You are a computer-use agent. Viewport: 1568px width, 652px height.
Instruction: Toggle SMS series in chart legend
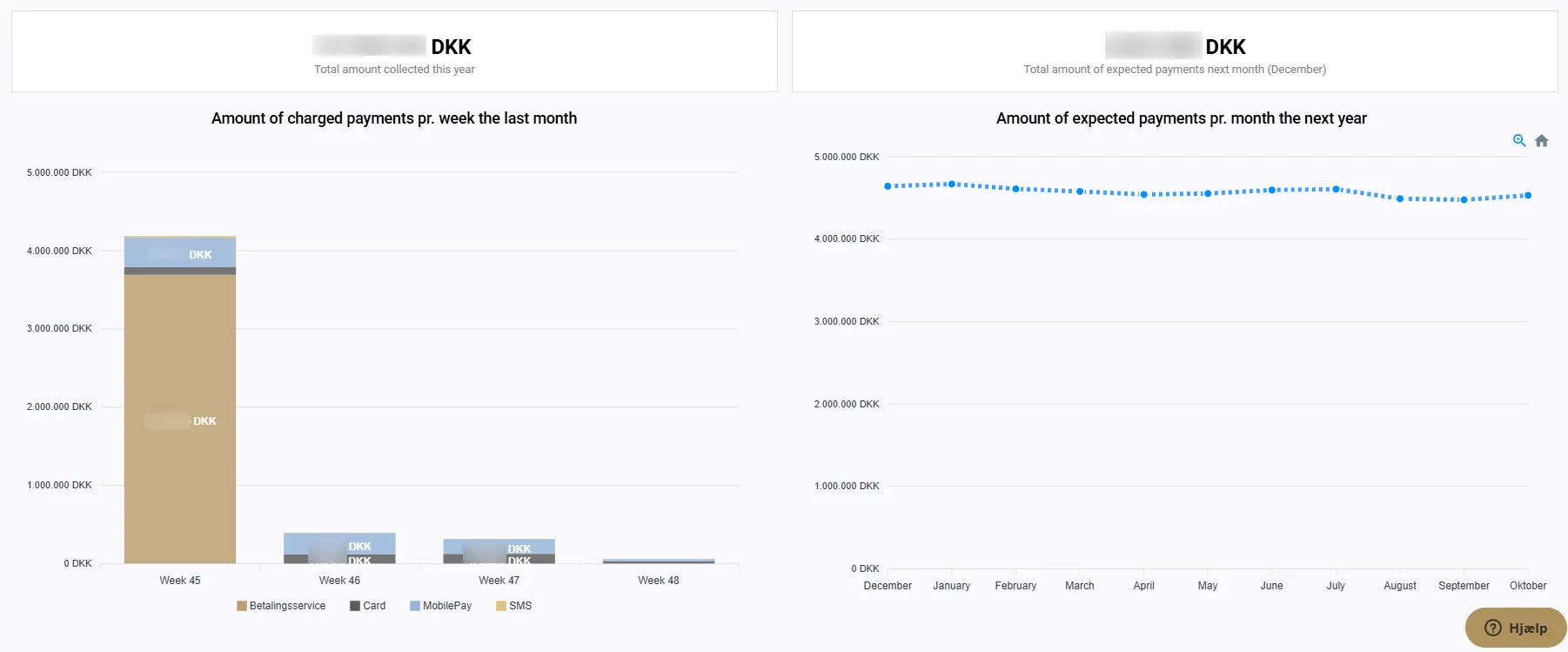pyautogui.click(x=514, y=606)
